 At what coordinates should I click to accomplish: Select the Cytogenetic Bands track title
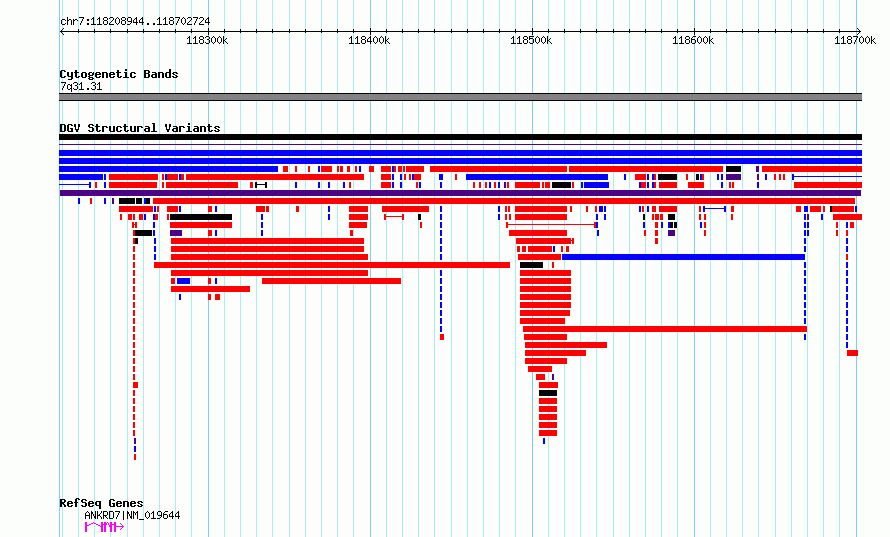119,74
